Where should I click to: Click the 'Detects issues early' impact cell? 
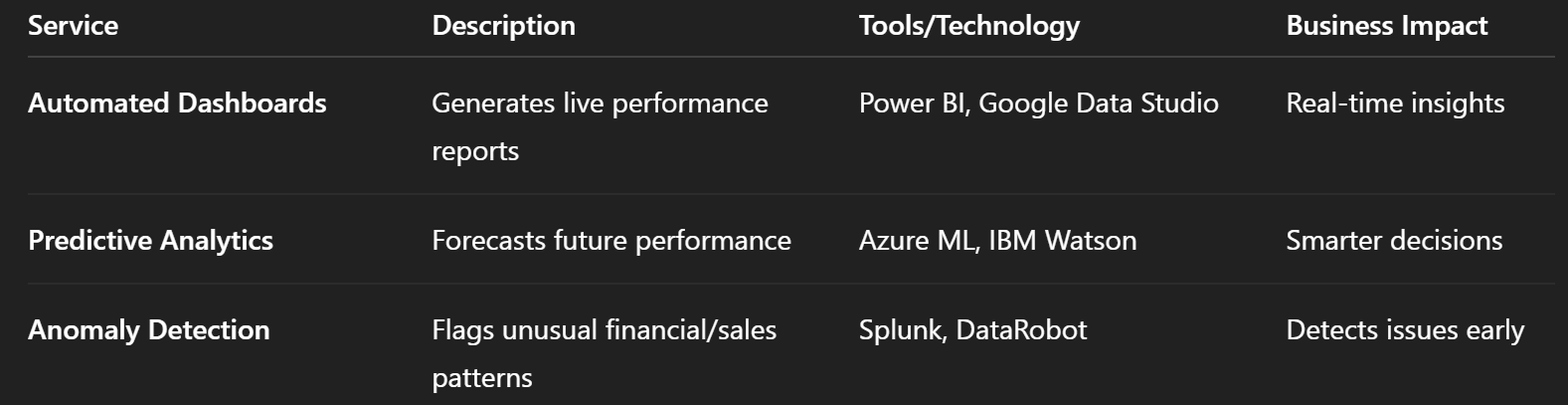point(1405,330)
